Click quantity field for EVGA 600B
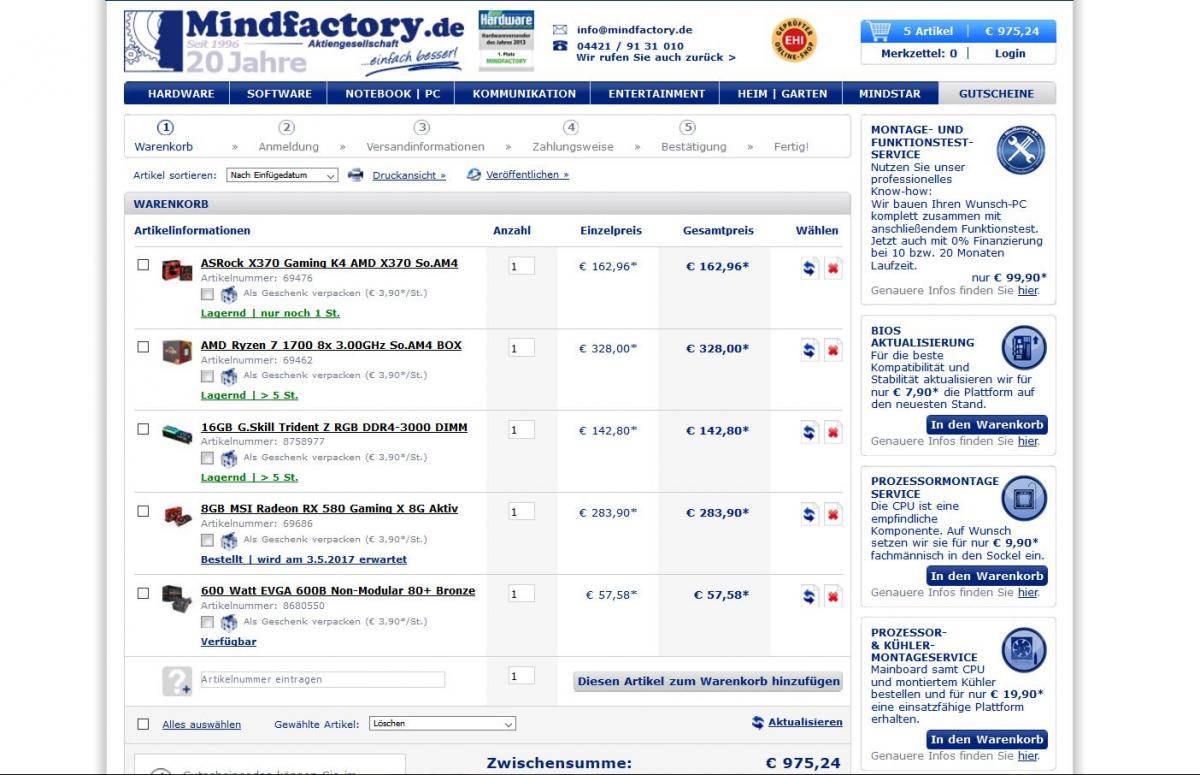 (x=521, y=594)
